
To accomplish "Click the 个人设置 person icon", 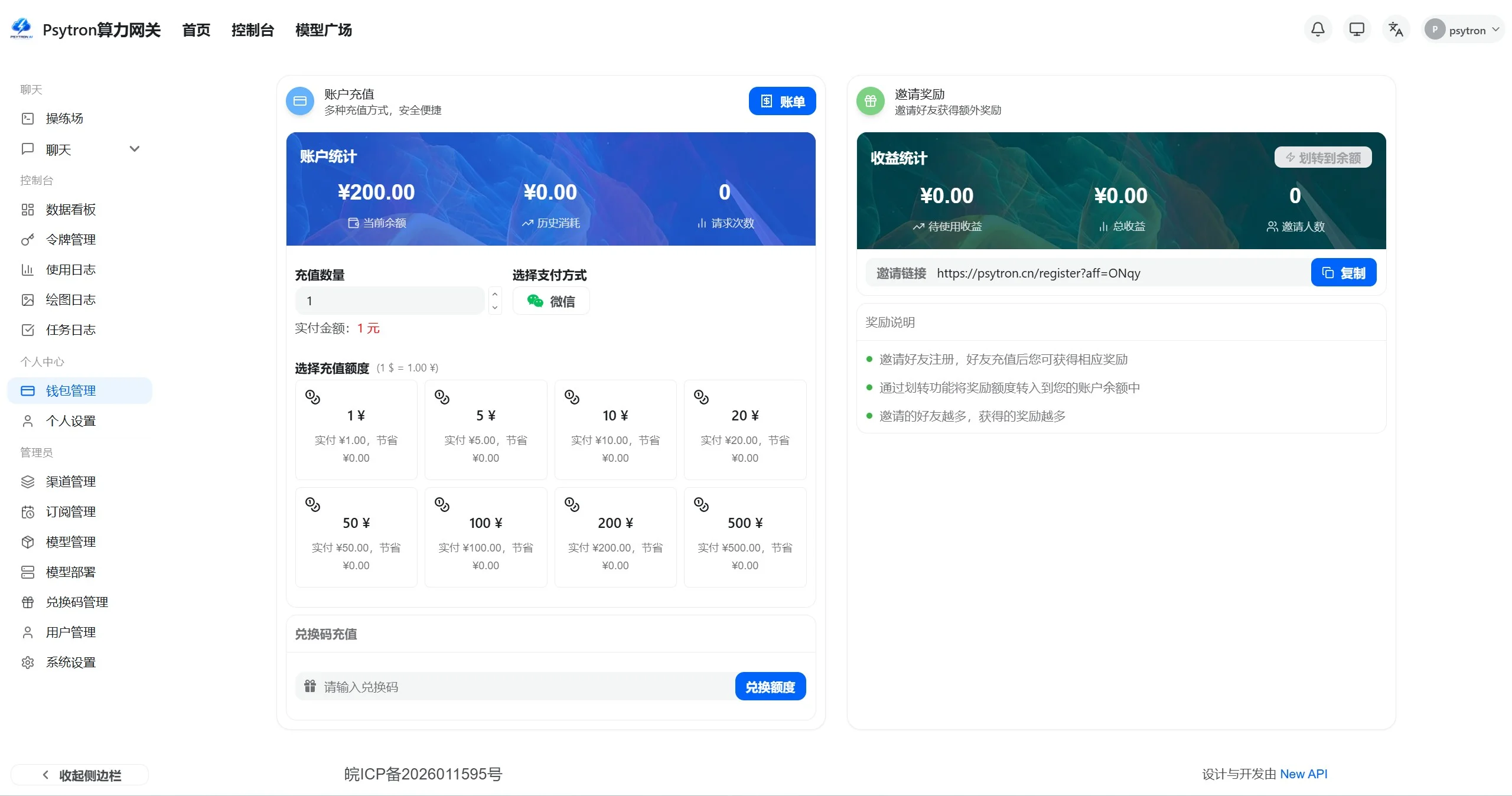I will [x=28, y=420].
